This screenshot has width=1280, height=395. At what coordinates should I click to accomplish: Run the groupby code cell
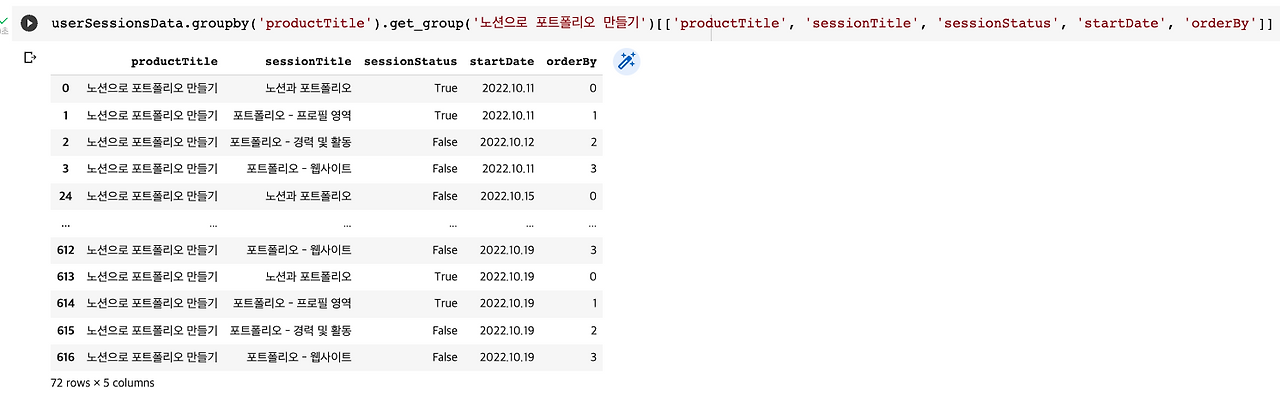30,23
